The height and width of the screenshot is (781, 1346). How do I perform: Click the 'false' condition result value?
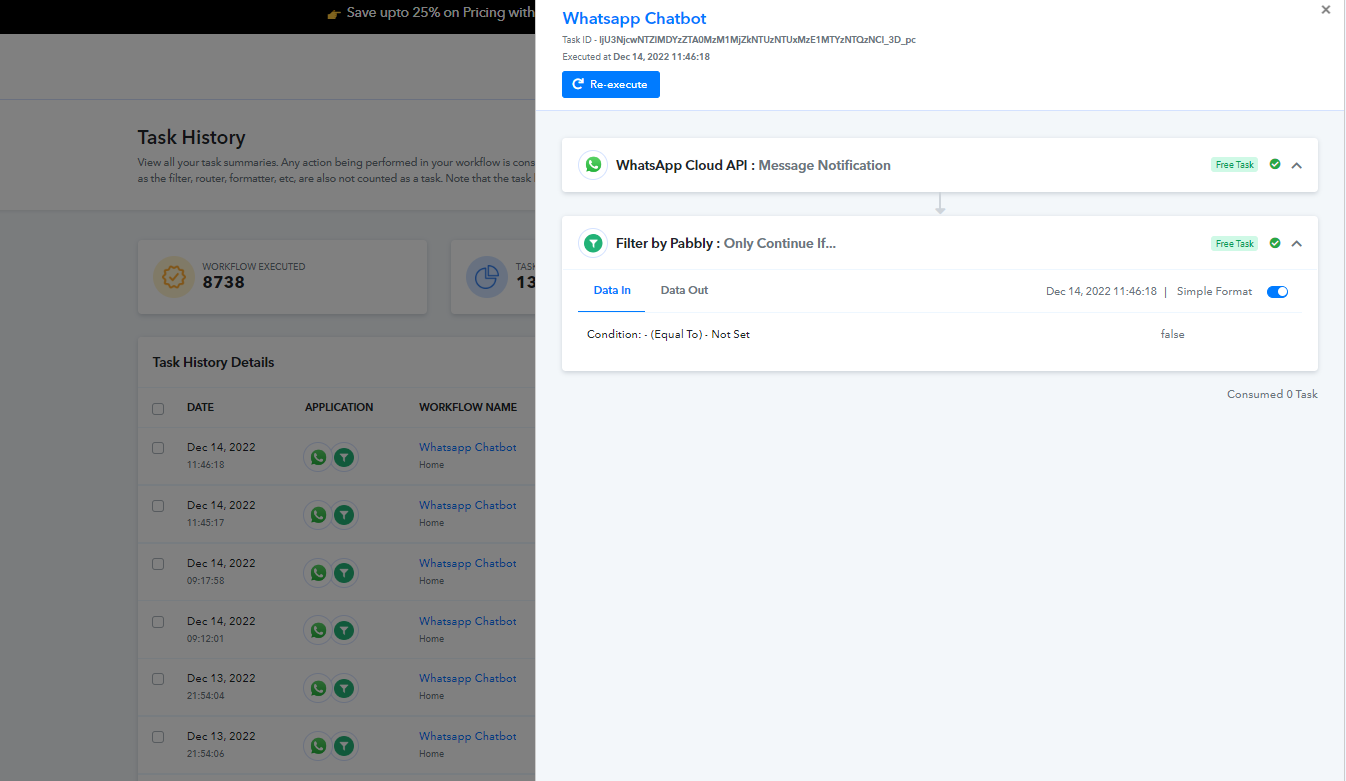pyautogui.click(x=1173, y=334)
